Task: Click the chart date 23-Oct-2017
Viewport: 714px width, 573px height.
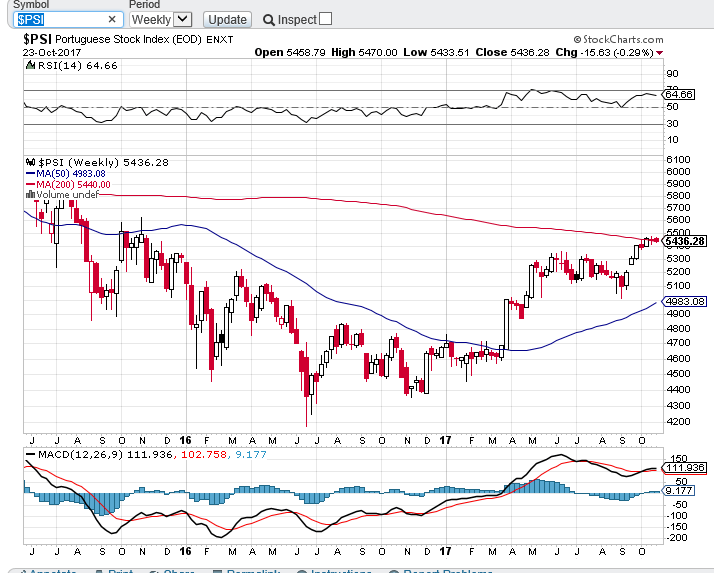Action: (52, 52)
